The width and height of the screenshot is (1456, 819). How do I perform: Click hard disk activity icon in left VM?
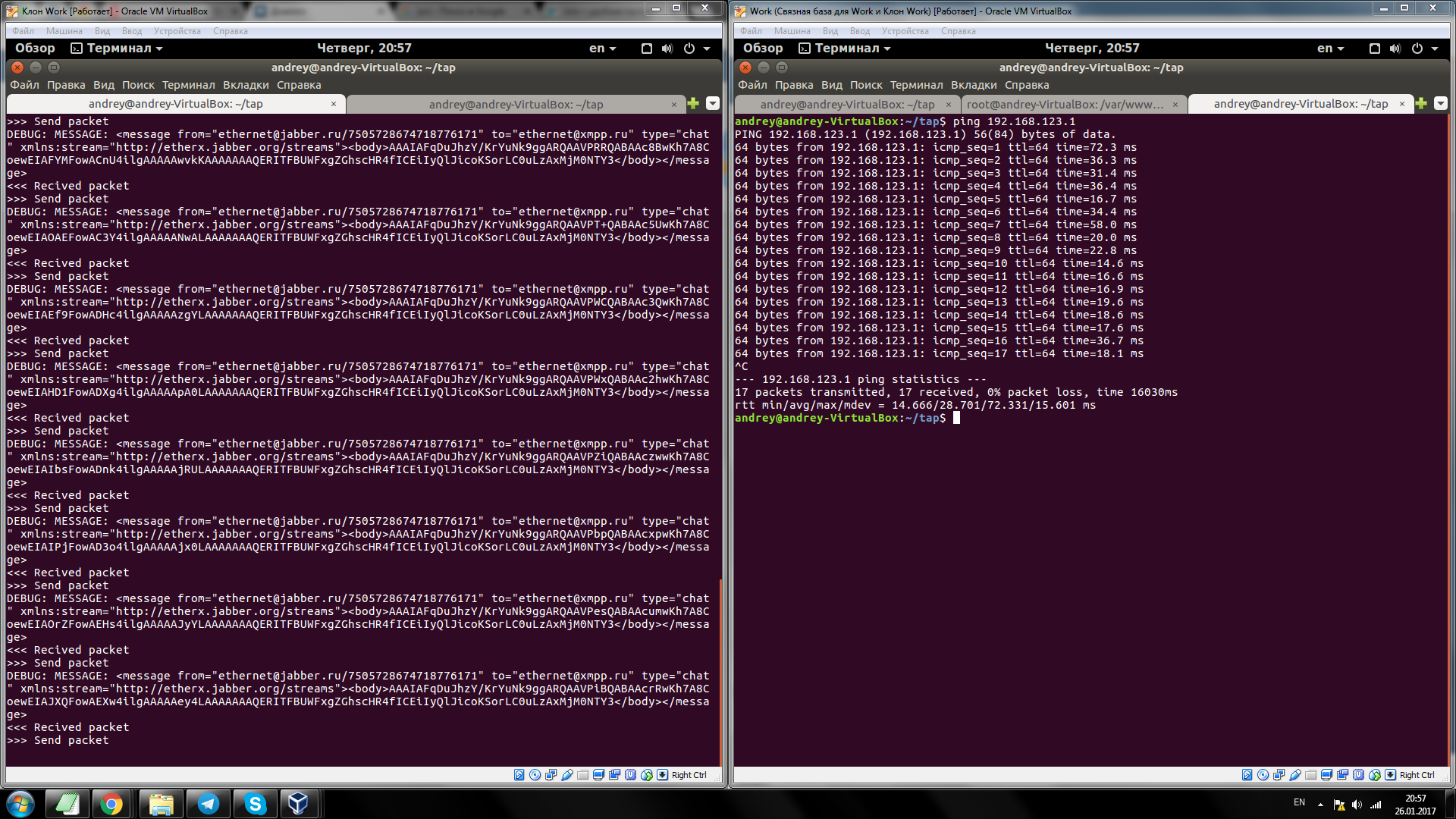coord(519,775)
